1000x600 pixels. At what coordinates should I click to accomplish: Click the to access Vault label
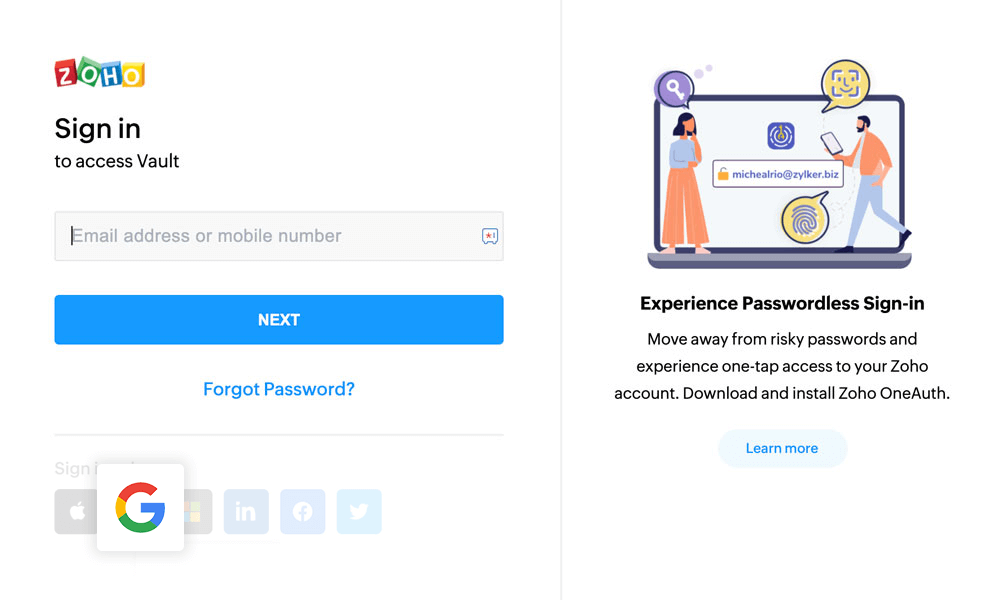coord(117,161)
